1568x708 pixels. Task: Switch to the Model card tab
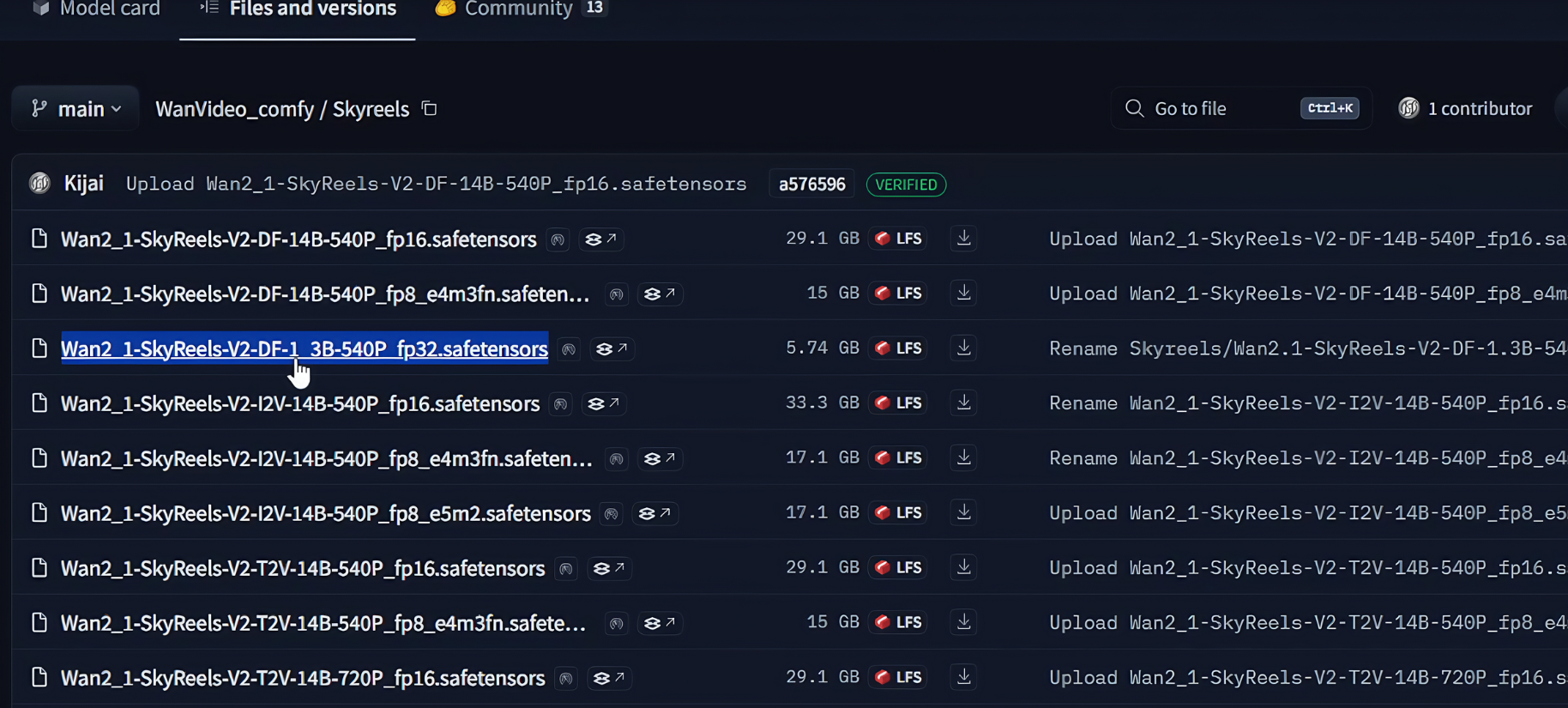tap(96, 9)
